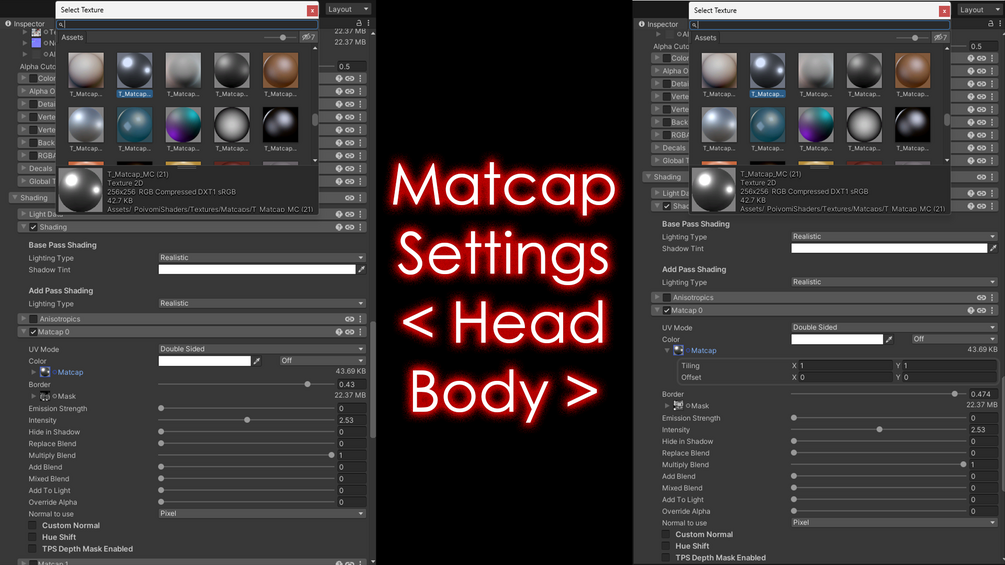The height and width of the screenshot is (565, 1005).
Task: Click Matcap 0 link icon in left Inspector
Action: coord(350,332)
